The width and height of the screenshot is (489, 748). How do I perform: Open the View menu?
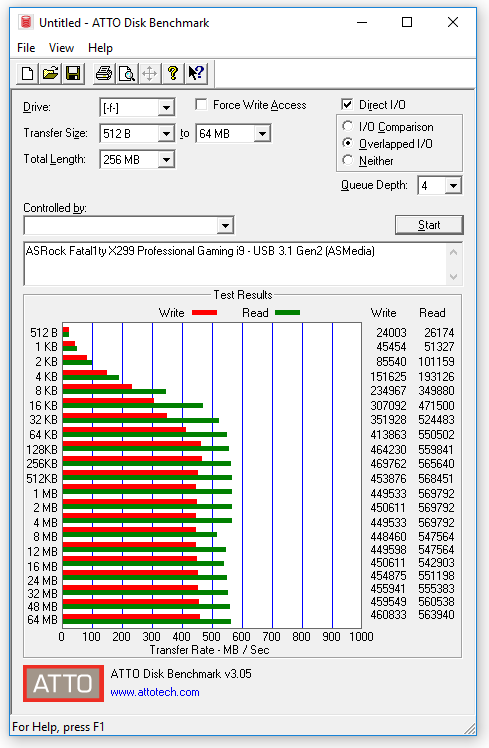pyautogui.click(x=61, y=48)
